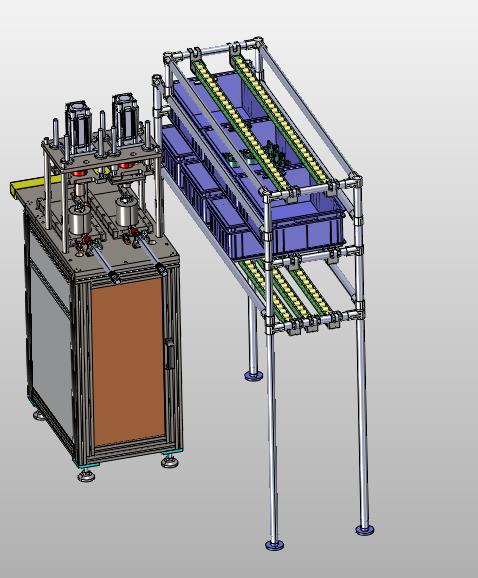Select the right silver cylindrical workpiece on the table
The height and width of the screenshot is (578, 478).
127,211
